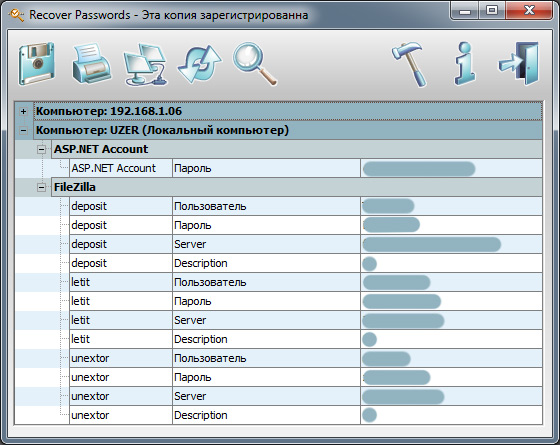This screenshot has height=445, width=560.
Task: Select the FileZilla group header
Action: [297, 187]
